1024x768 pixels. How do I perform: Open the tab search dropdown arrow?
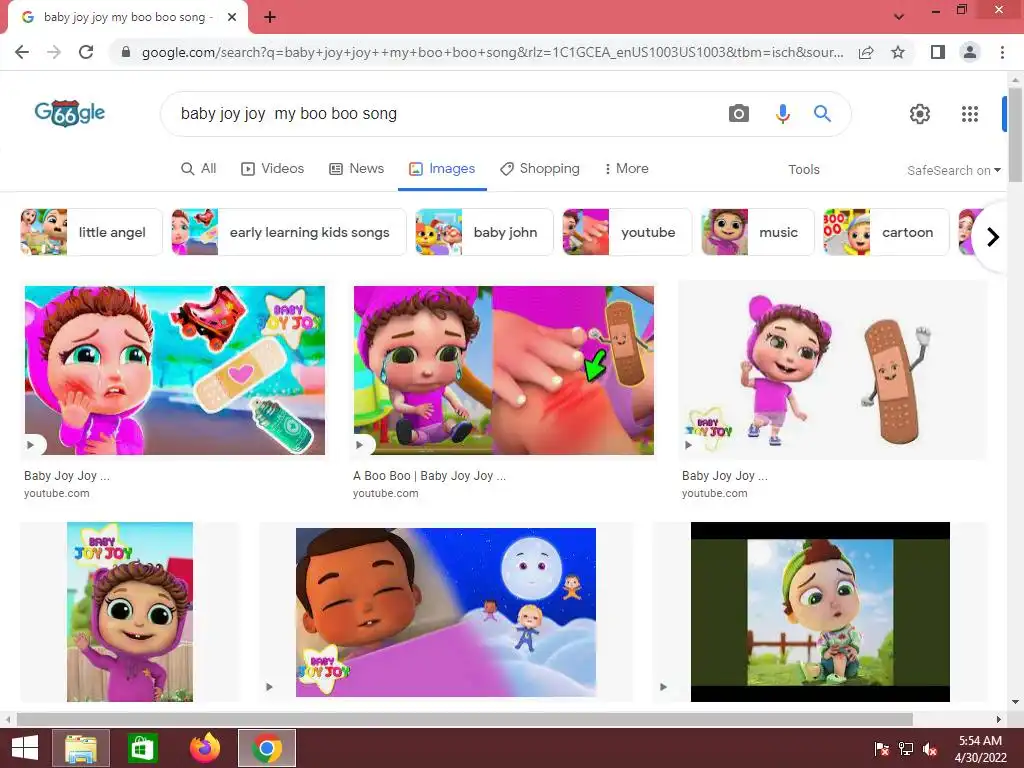[x=899, y=16]
